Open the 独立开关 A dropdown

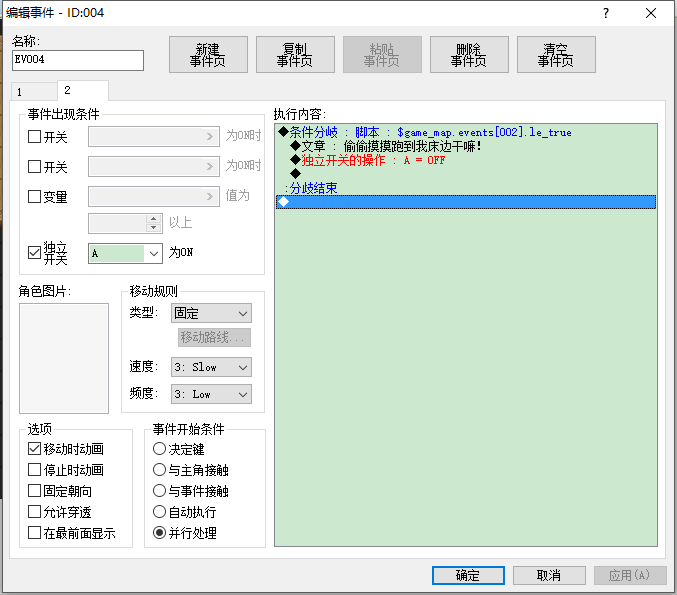pyautogui.click(x=125, y=253)
